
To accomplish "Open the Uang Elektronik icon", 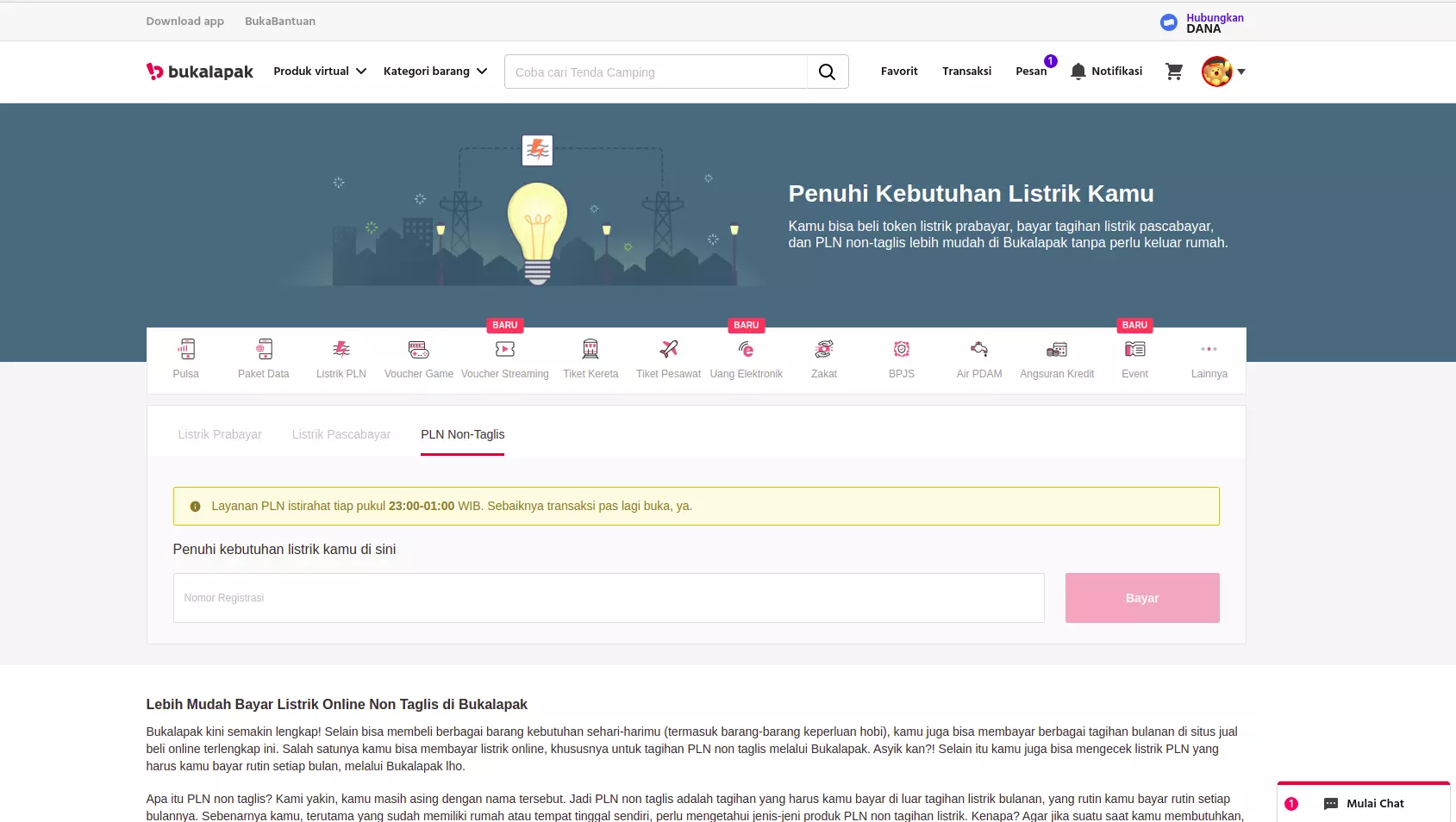I will (747, 349).
